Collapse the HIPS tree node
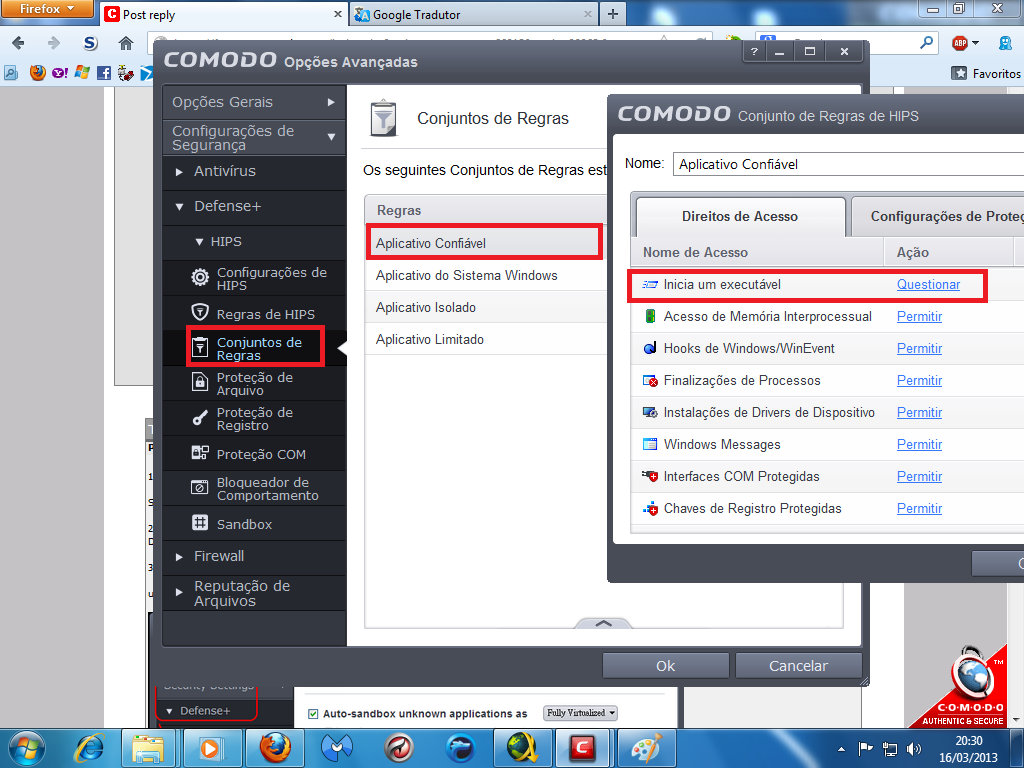Screen dimensions: 1024x768 pyautogui.click(x=199, y=242)
